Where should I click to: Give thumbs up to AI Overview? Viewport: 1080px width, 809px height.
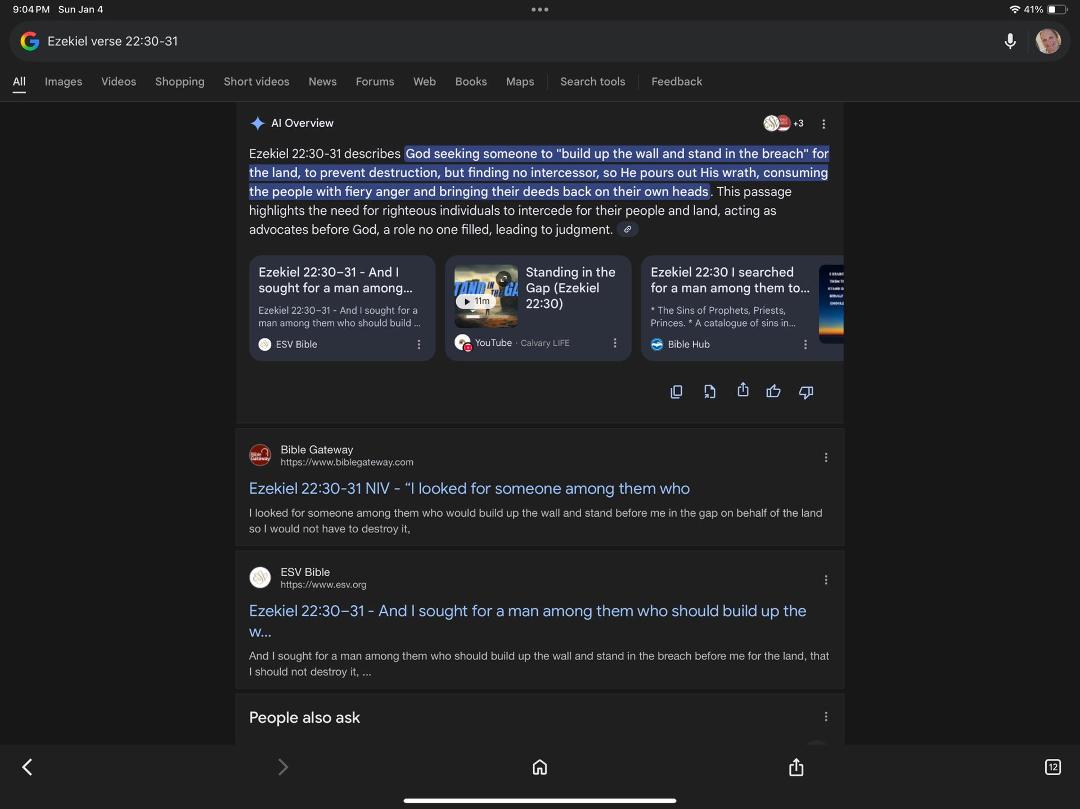(773, 392)
